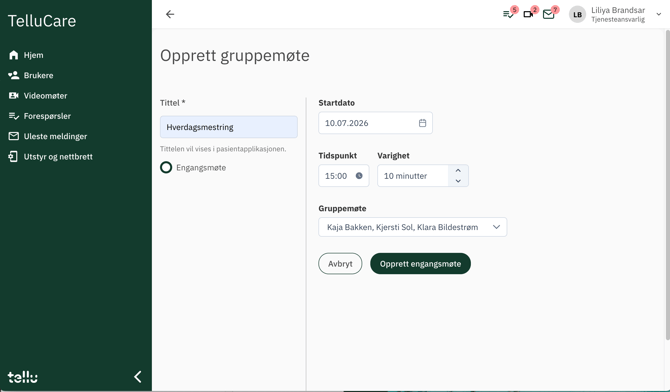Open requests notification icon with badge 5
The image size is (670, 392).
[509, 14]
